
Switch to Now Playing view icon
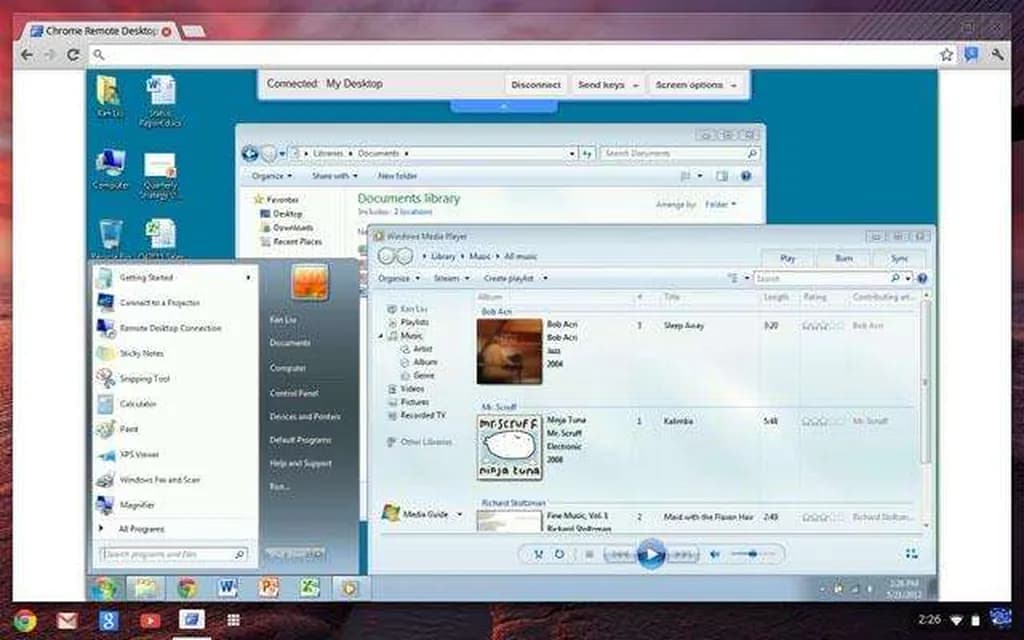pos(911,554)
